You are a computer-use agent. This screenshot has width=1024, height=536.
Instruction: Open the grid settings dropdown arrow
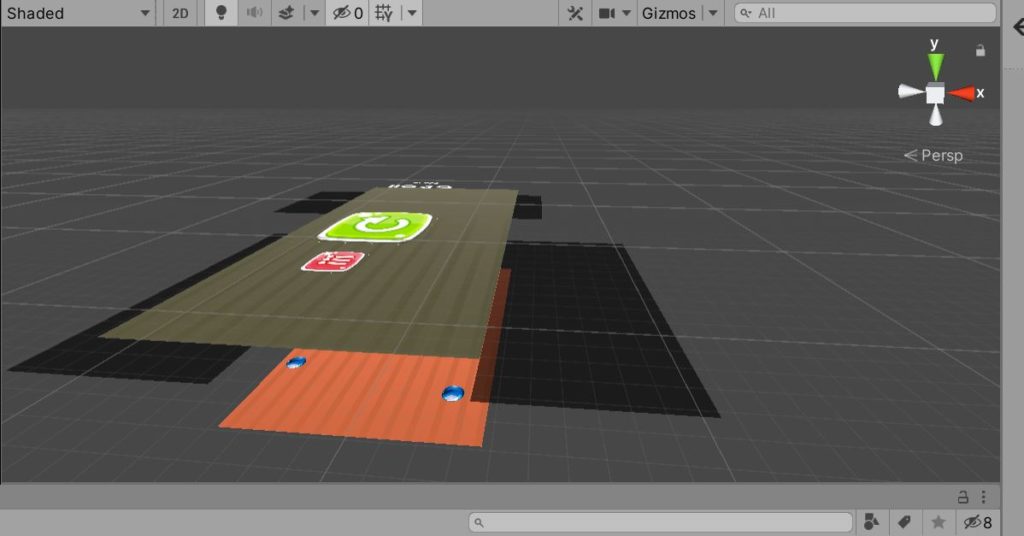(411, 13)
